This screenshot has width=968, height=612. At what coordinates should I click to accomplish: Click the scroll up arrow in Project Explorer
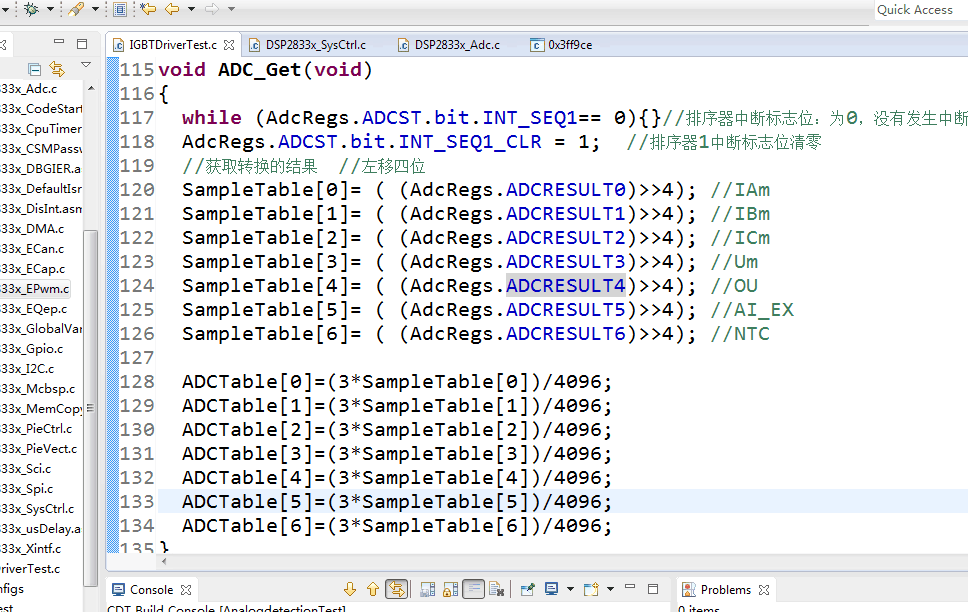point(91,88)
